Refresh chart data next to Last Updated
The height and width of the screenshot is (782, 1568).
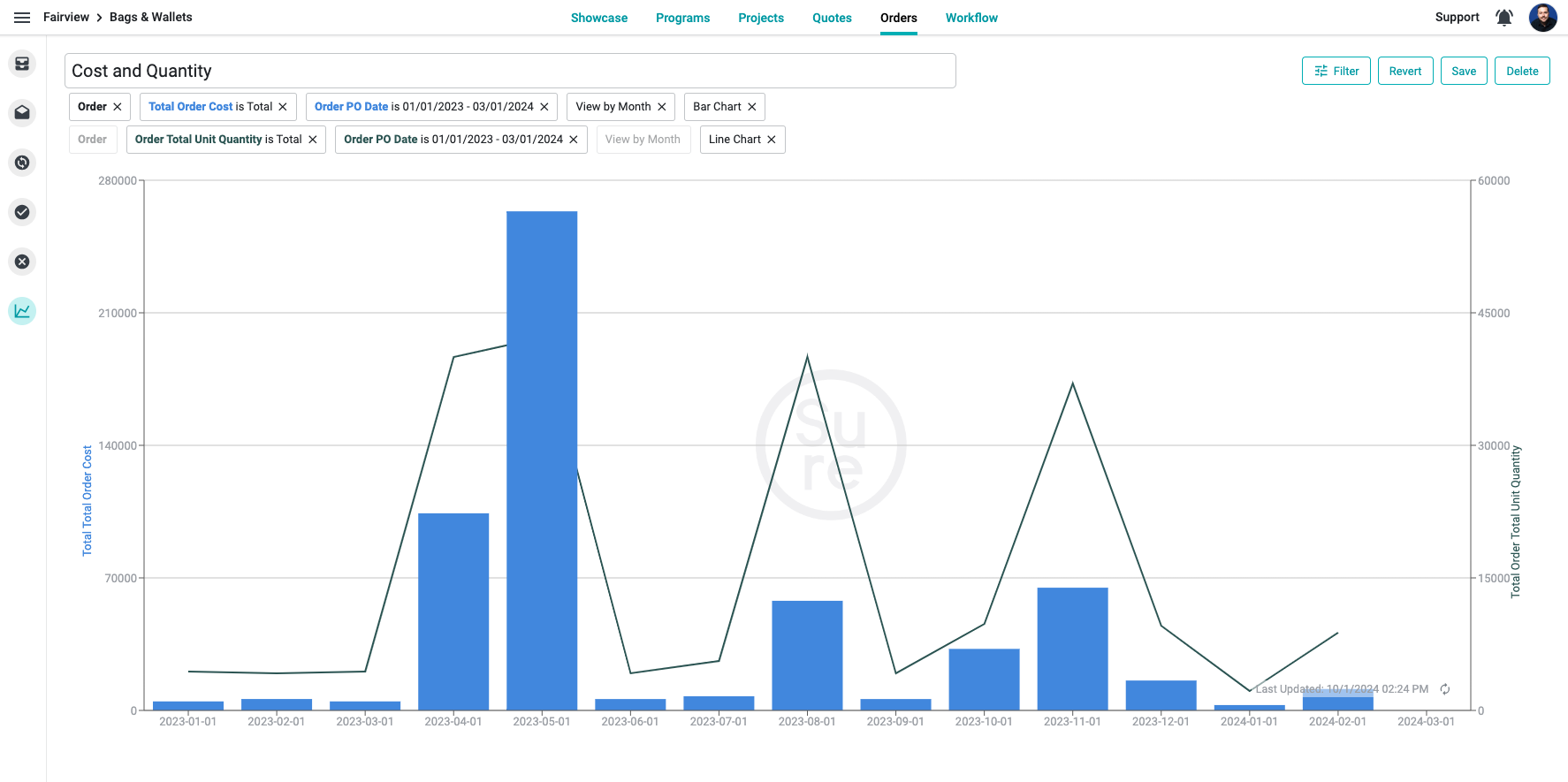pos(1445,689)
